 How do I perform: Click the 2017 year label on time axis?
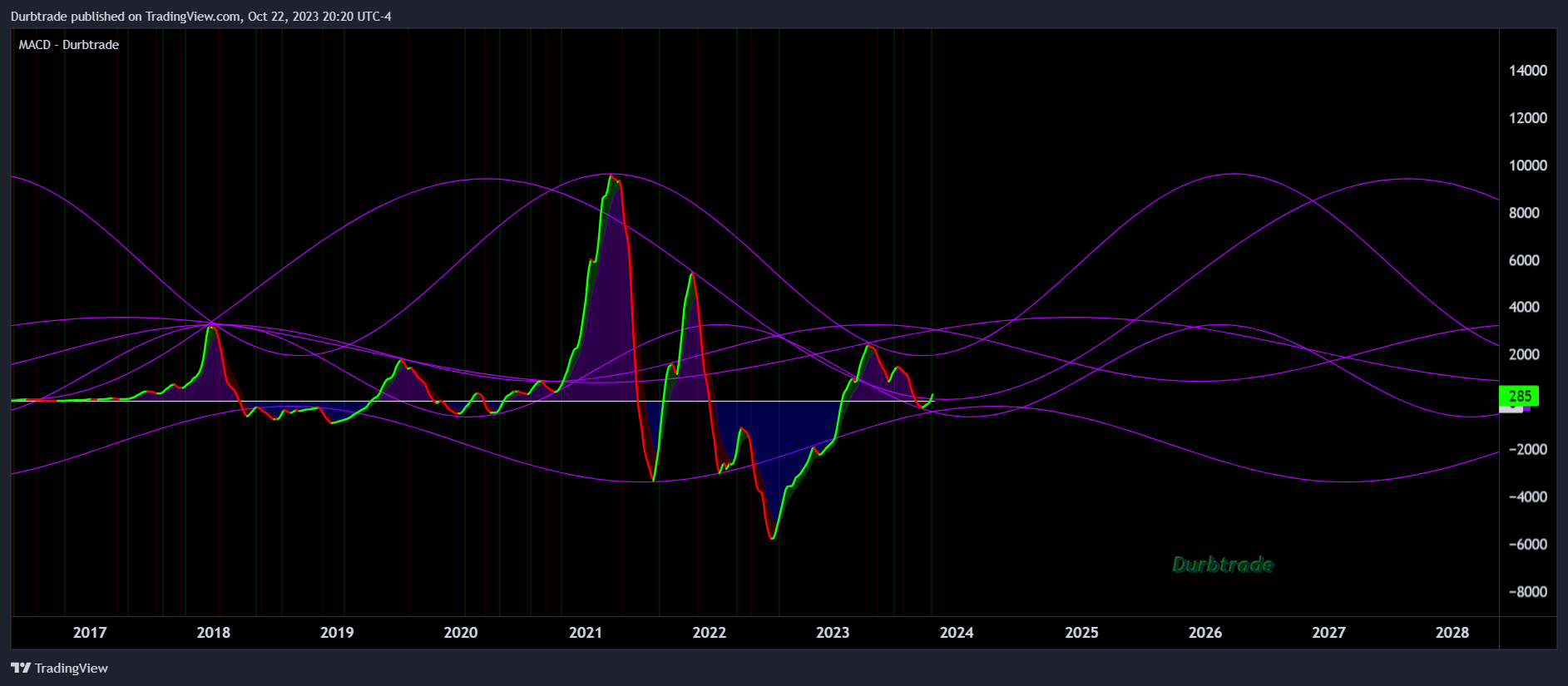pos(90,633)
